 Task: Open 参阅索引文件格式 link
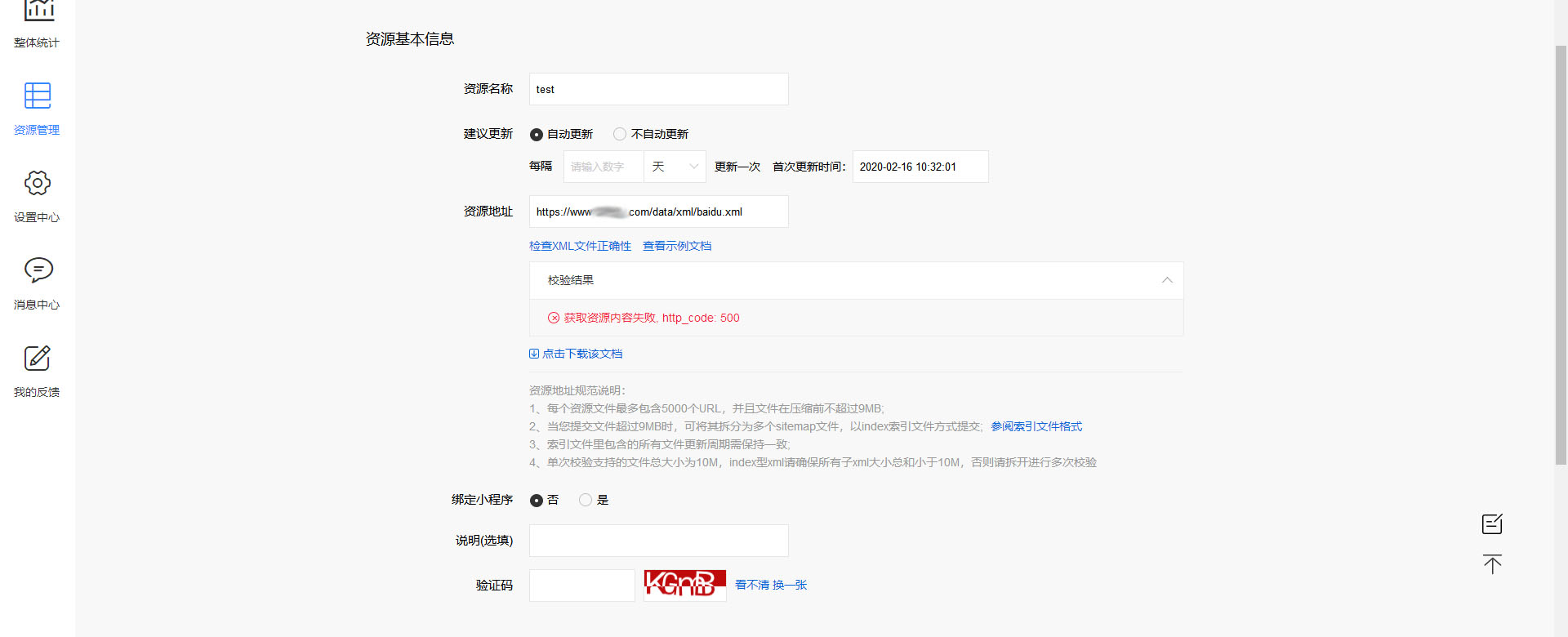click(1036, 426)
